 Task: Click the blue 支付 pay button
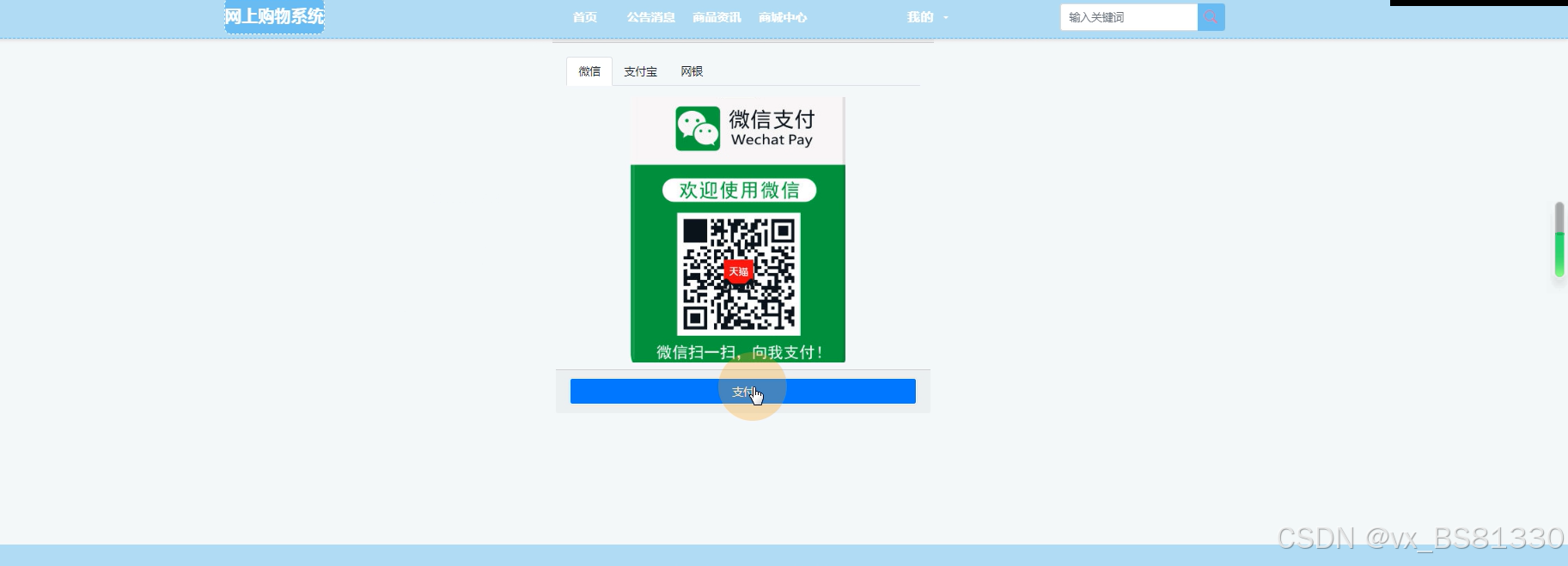(743, 392)
